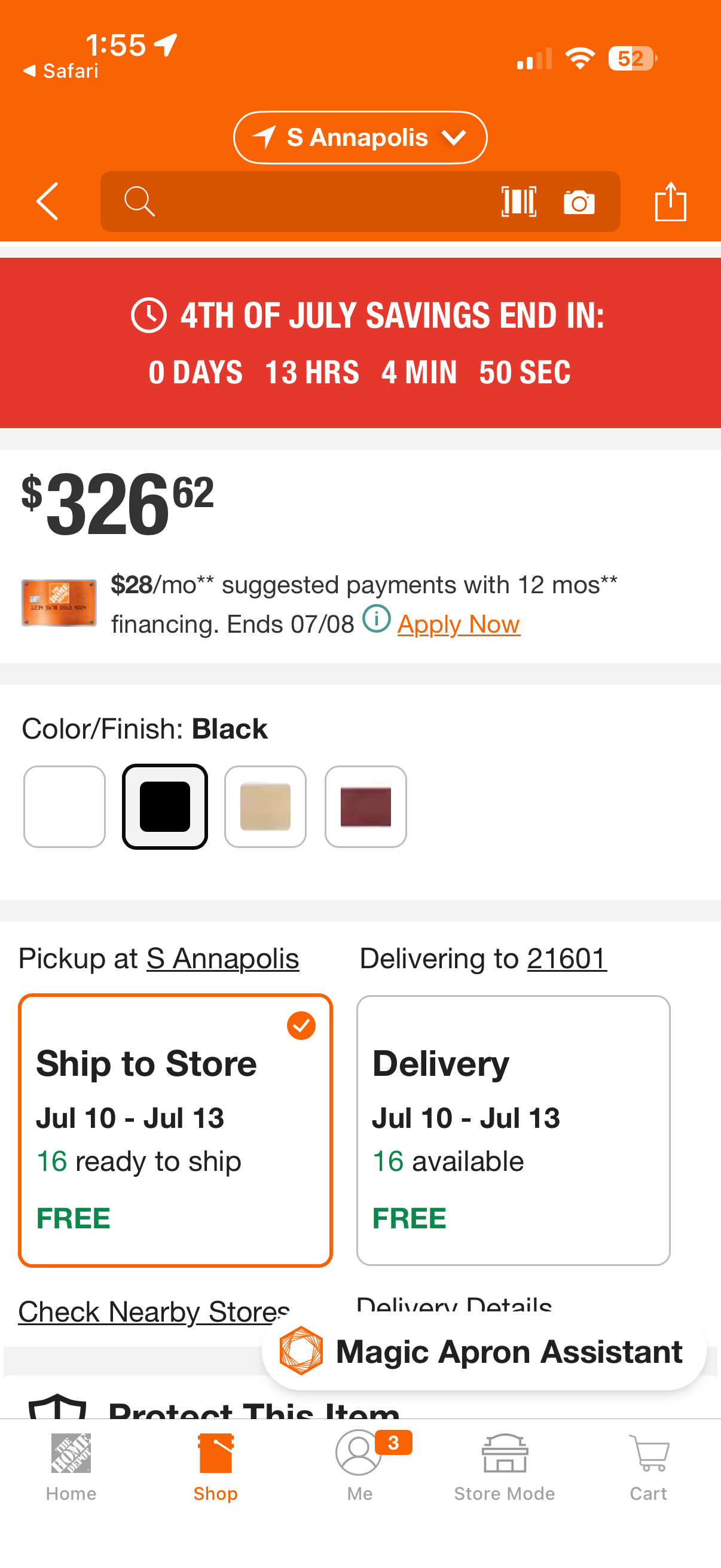721x1568 pixels.
Task: Open the Me profile icon
Action: tap(359, 1467)
